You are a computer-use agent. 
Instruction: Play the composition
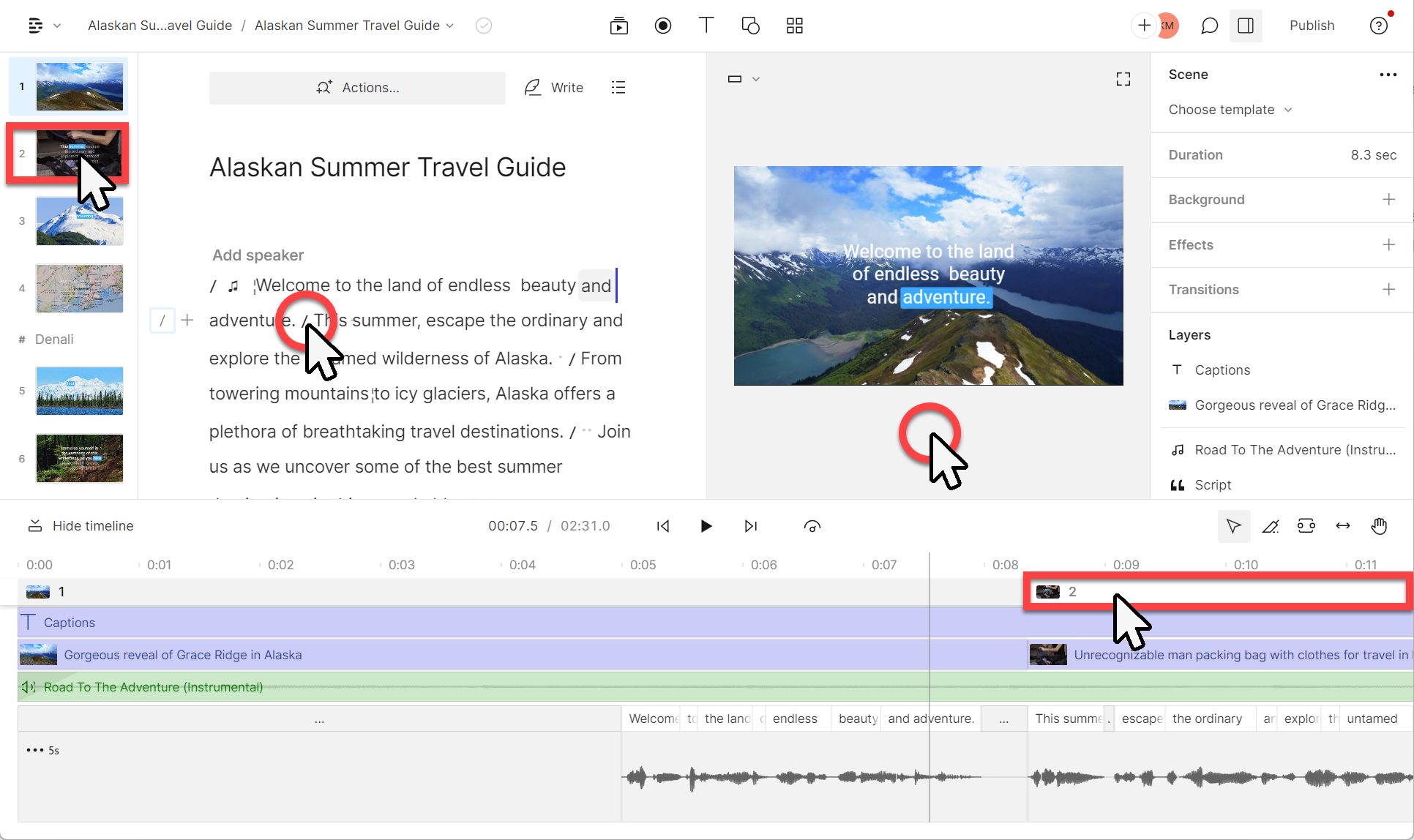point(706,526)
